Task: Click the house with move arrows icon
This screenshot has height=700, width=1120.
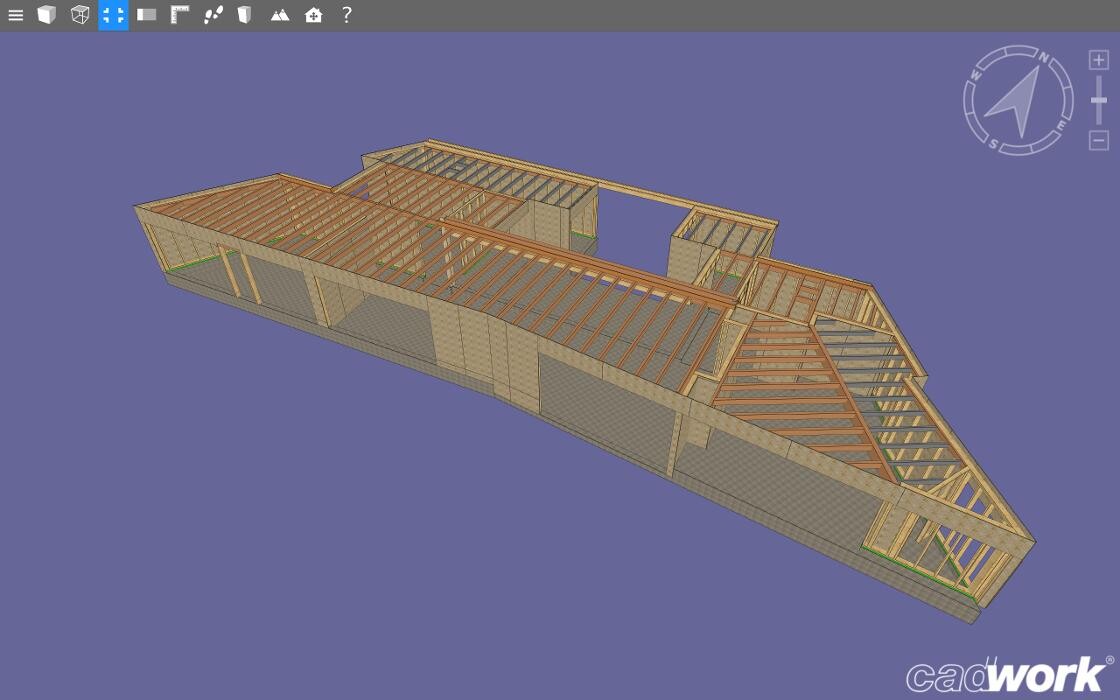Action: [x=314, y=15]
